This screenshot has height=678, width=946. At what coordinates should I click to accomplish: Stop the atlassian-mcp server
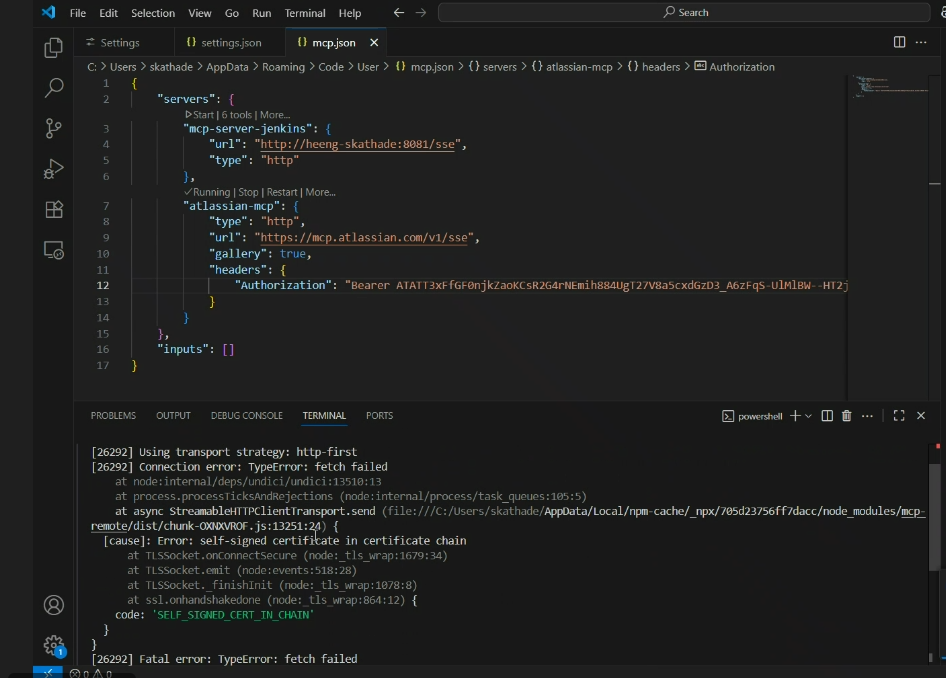pyautogui.click(x=248, y=192)
